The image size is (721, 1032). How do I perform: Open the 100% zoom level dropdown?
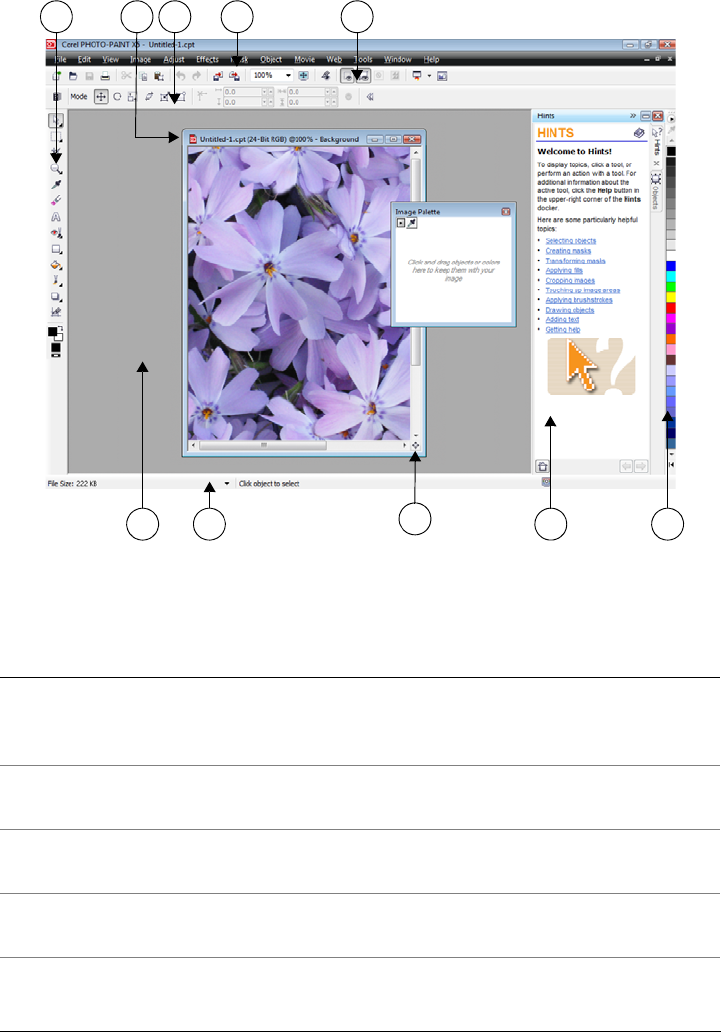(288, 76)
